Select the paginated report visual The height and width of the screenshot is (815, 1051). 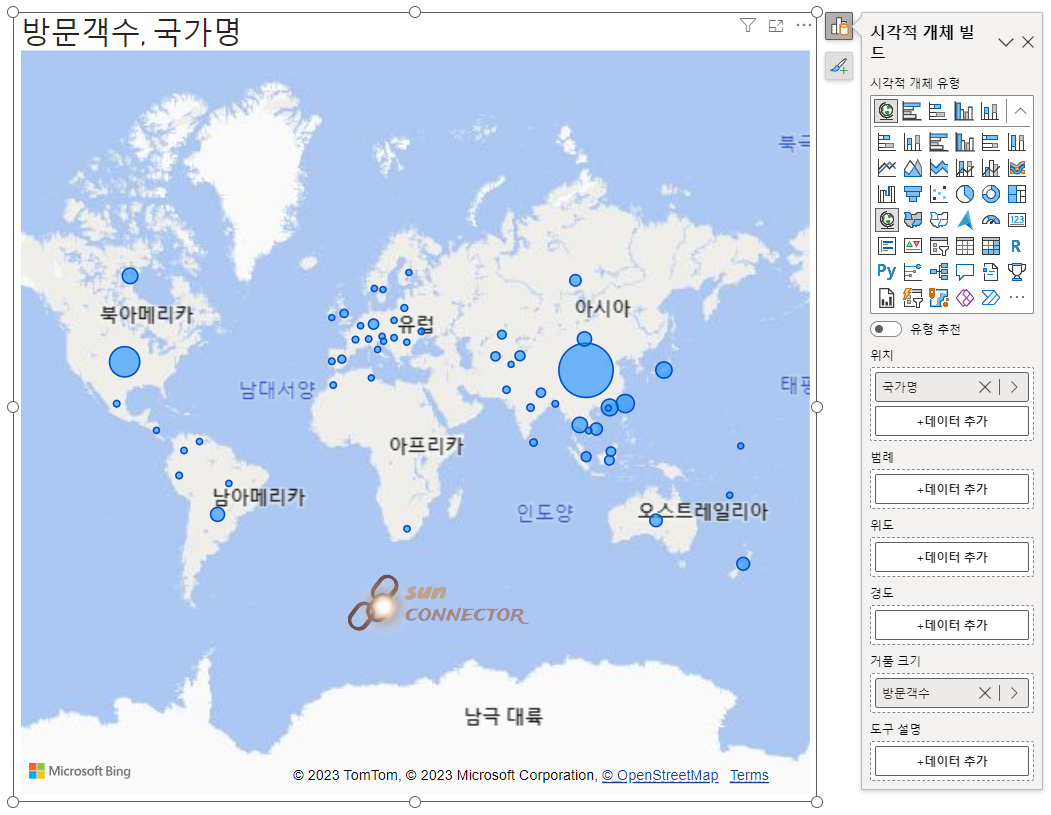(x=887, y=298)
